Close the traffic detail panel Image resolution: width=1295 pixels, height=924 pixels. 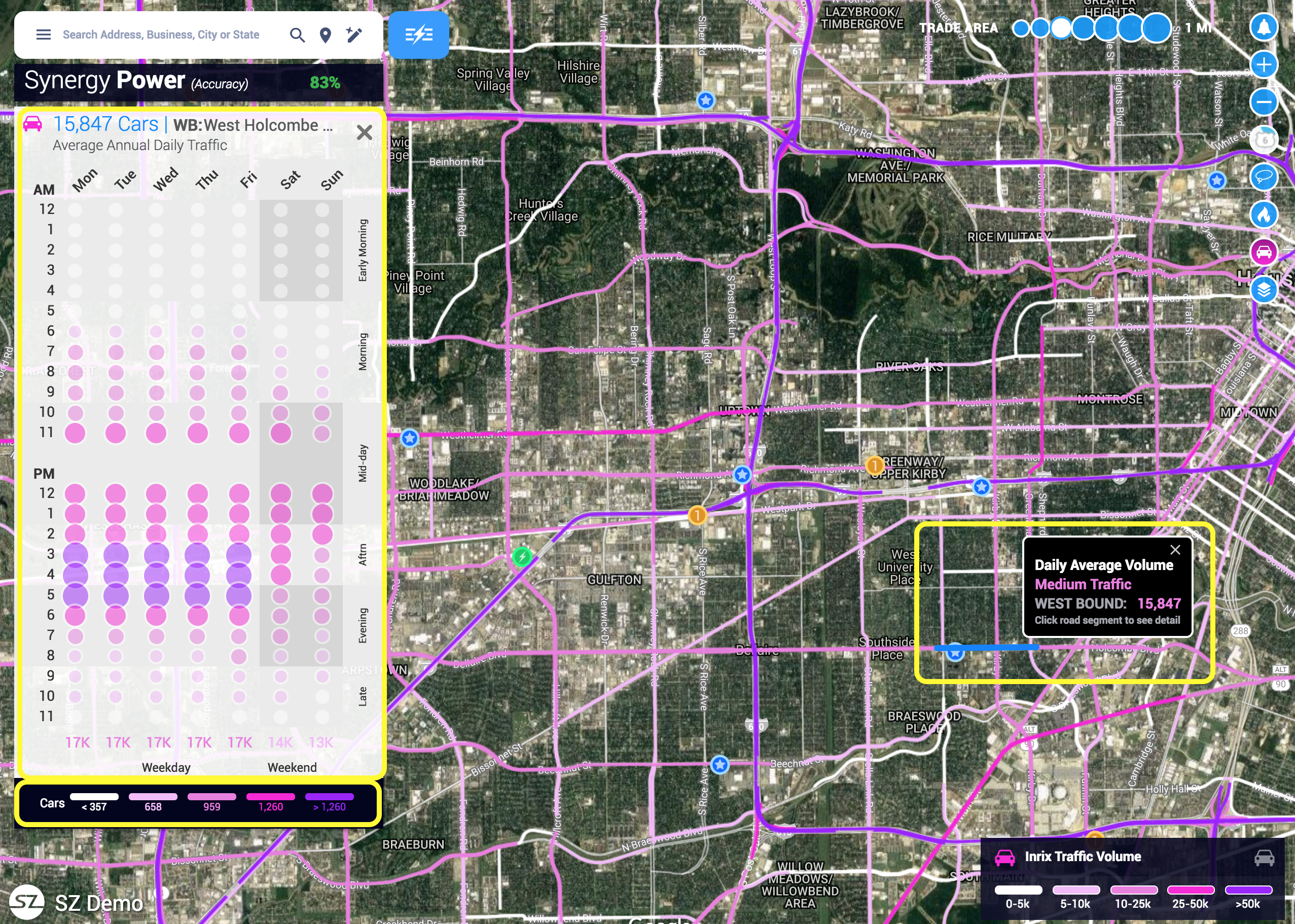pyautogui.click(x=364, y=132)
